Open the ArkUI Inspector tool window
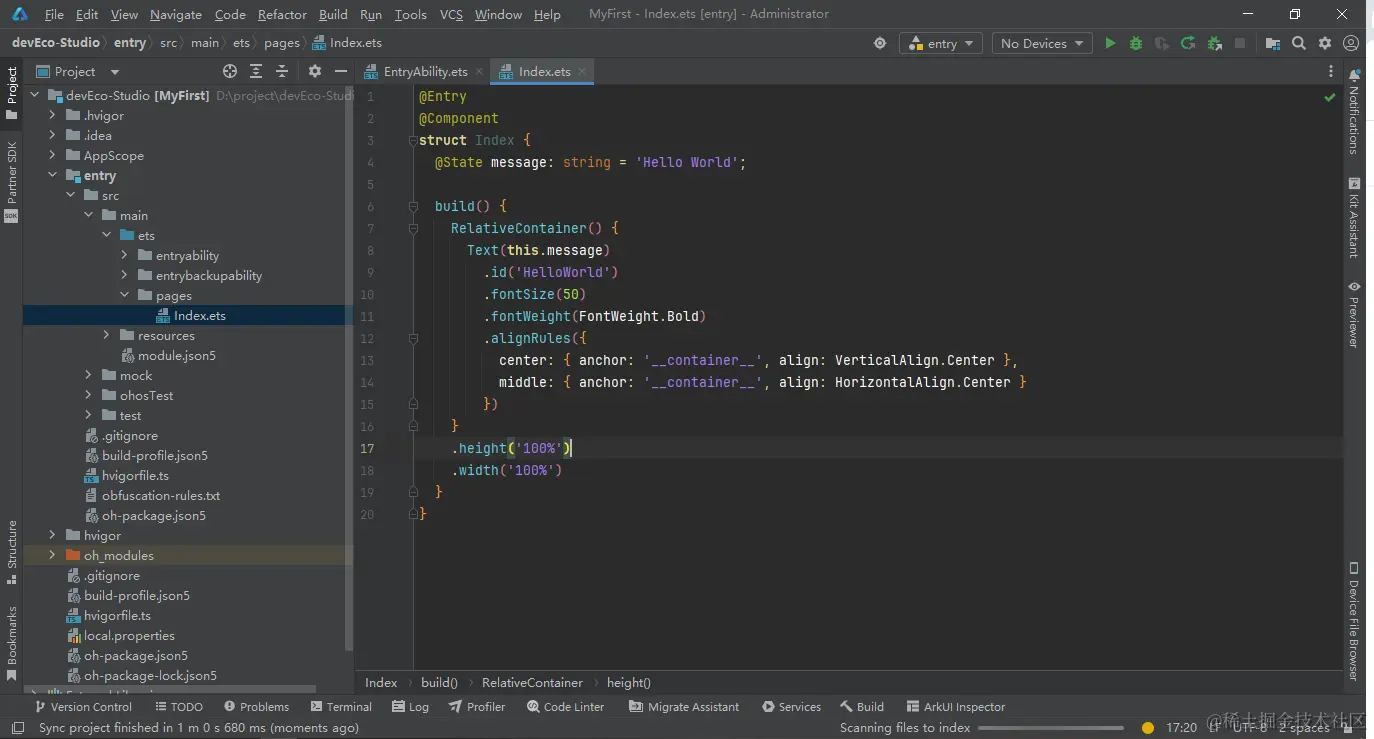 point(955,706)
